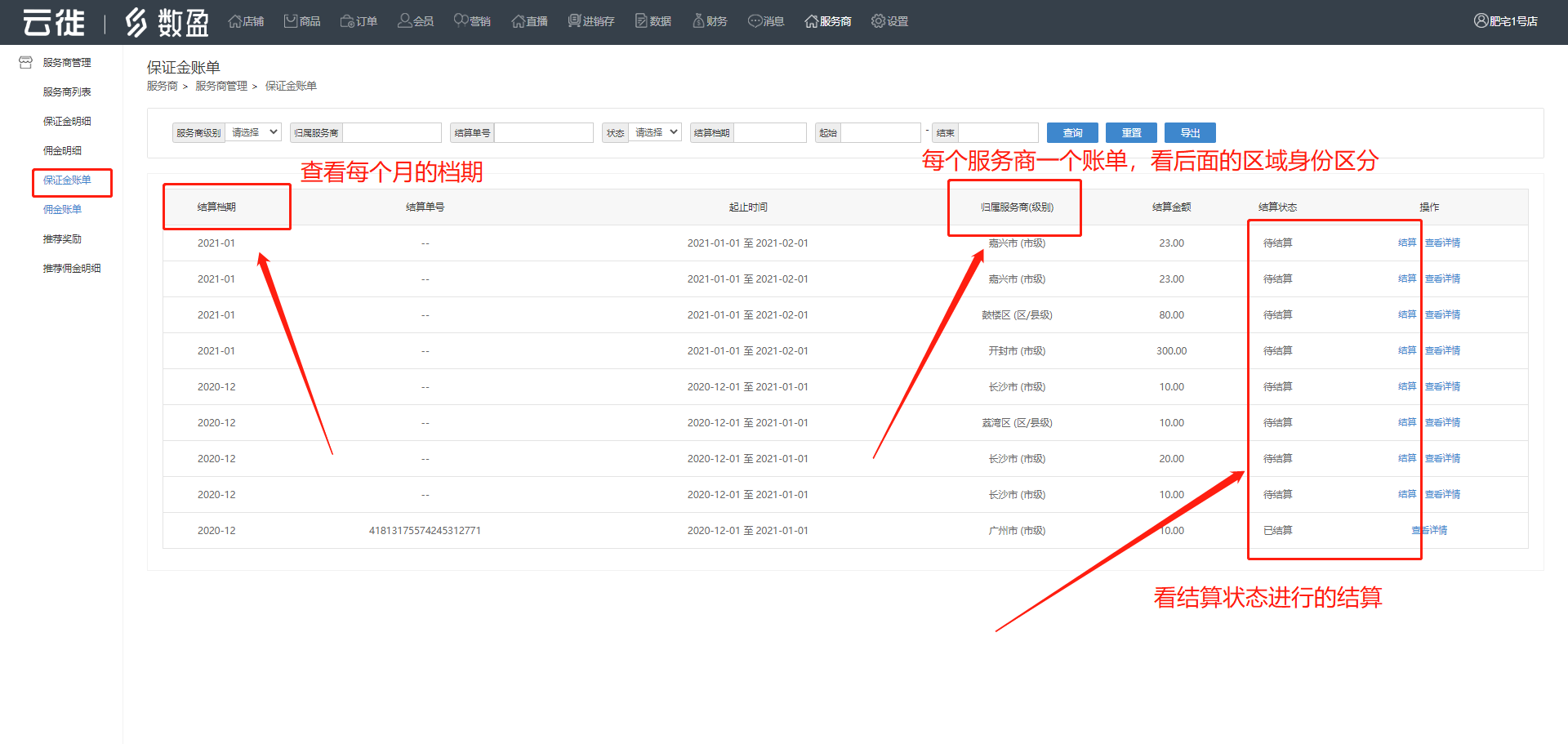
Task: Open the 订单 orders icon menu
Action: 347,21
